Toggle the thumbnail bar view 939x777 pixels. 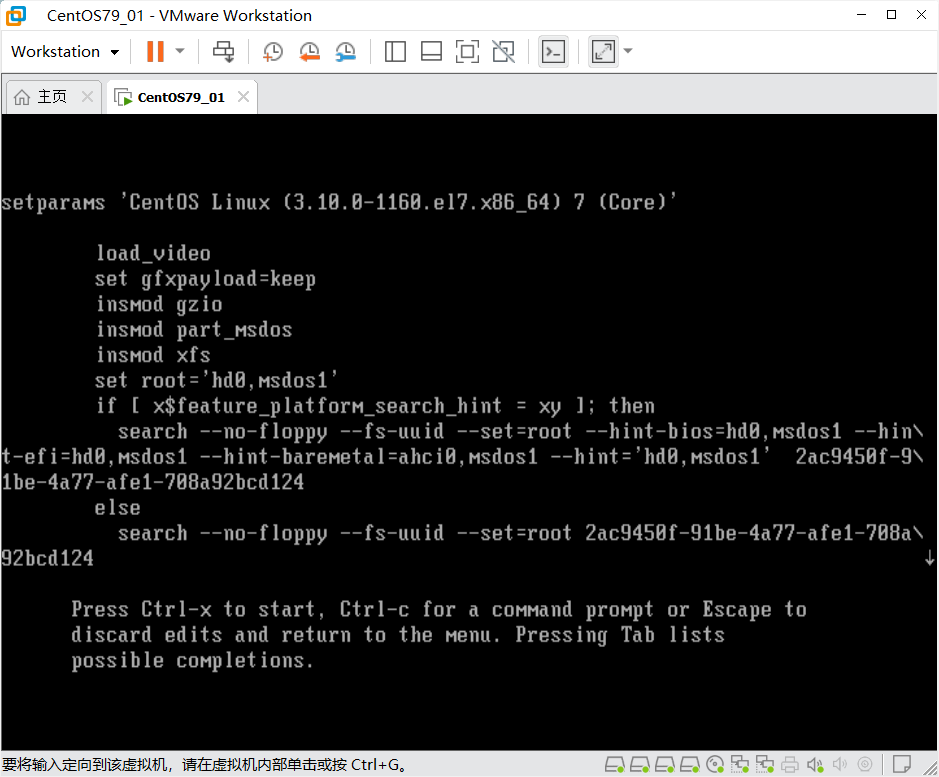coord(431,52)
